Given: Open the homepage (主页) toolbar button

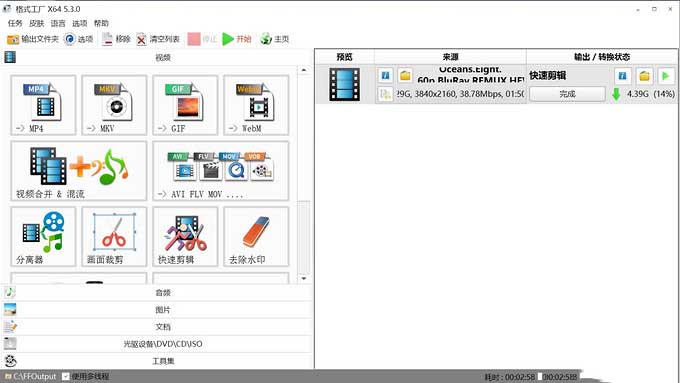Looking at the screenshot, I should pyautogui.click(x=275, y=39).
